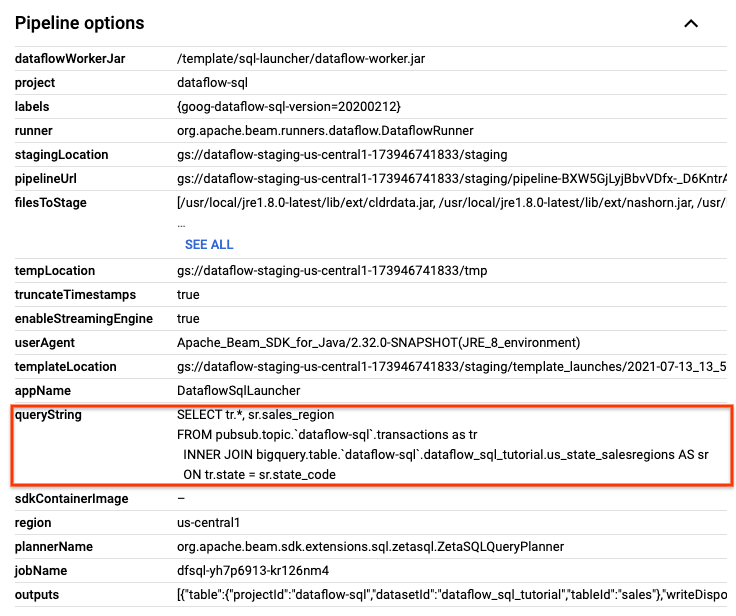Click the pipelineUrl value

click(450, 179)
